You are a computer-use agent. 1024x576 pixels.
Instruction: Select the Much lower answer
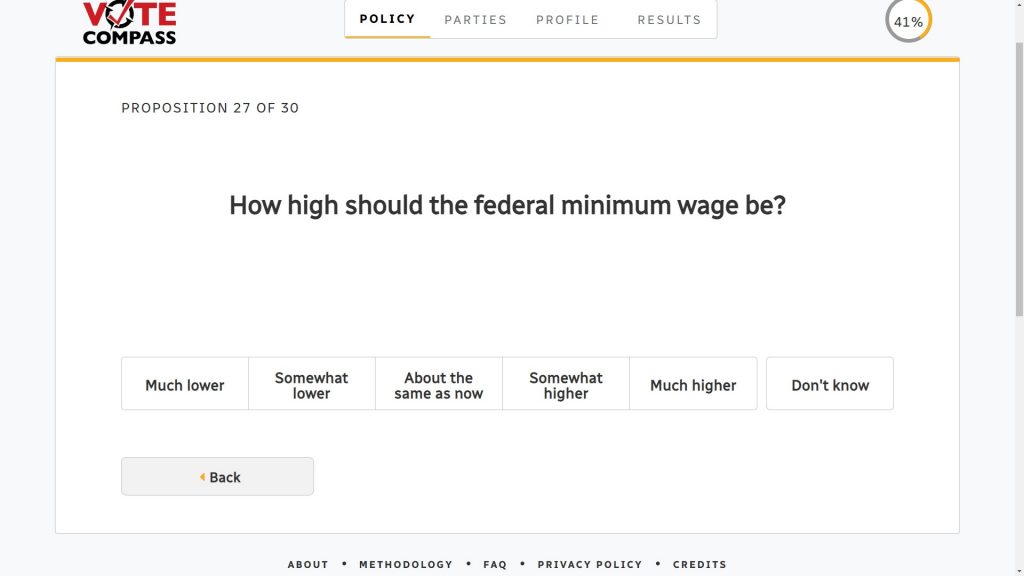pos(185,385)
